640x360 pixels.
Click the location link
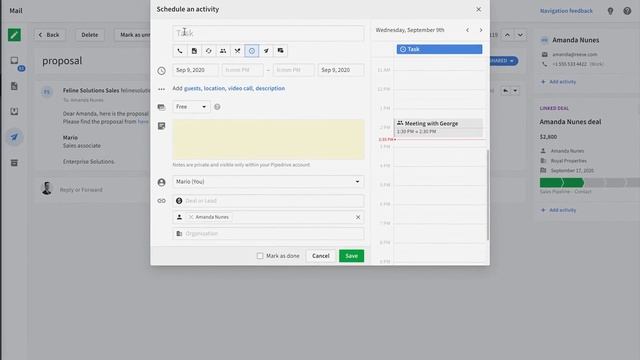coord(215,88)
